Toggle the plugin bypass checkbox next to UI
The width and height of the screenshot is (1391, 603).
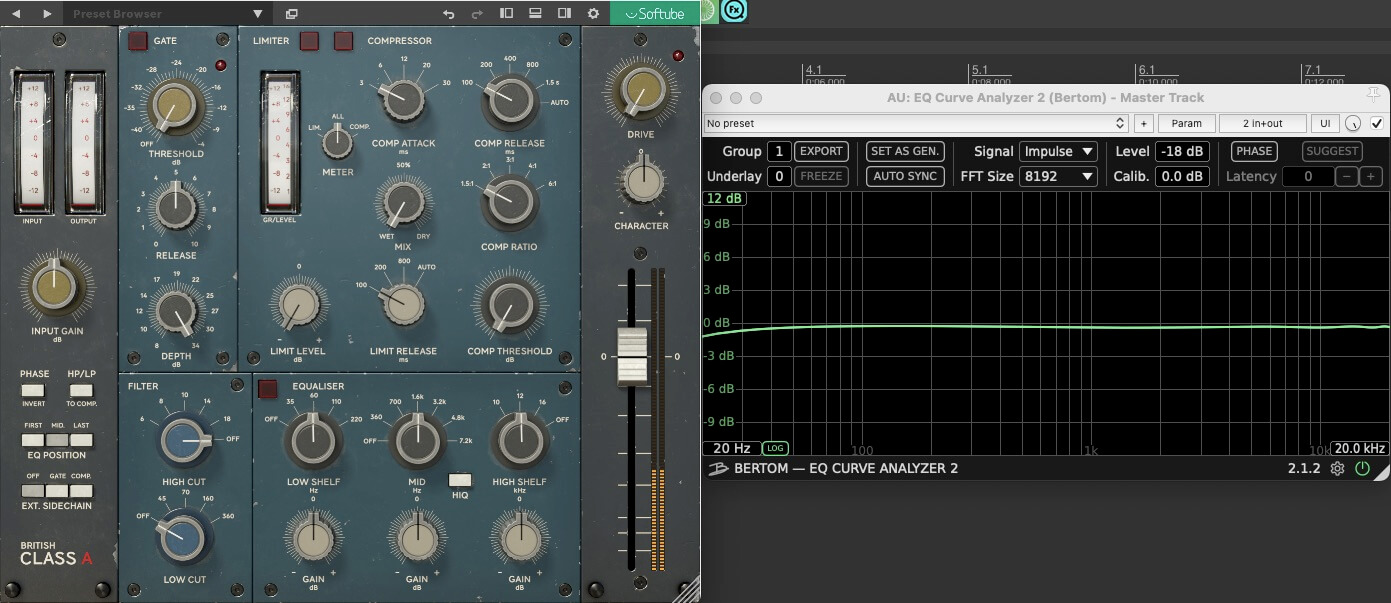coord(1377,123)
